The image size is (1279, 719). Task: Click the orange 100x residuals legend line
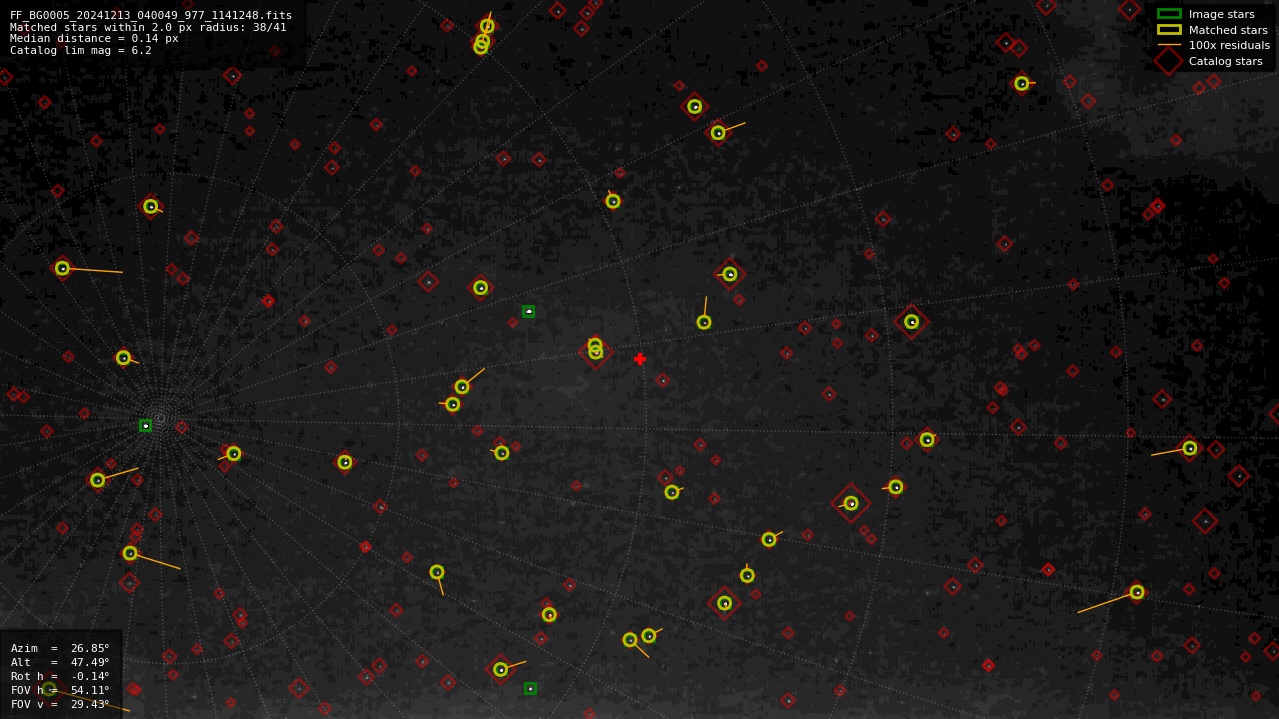(1169, 45)
